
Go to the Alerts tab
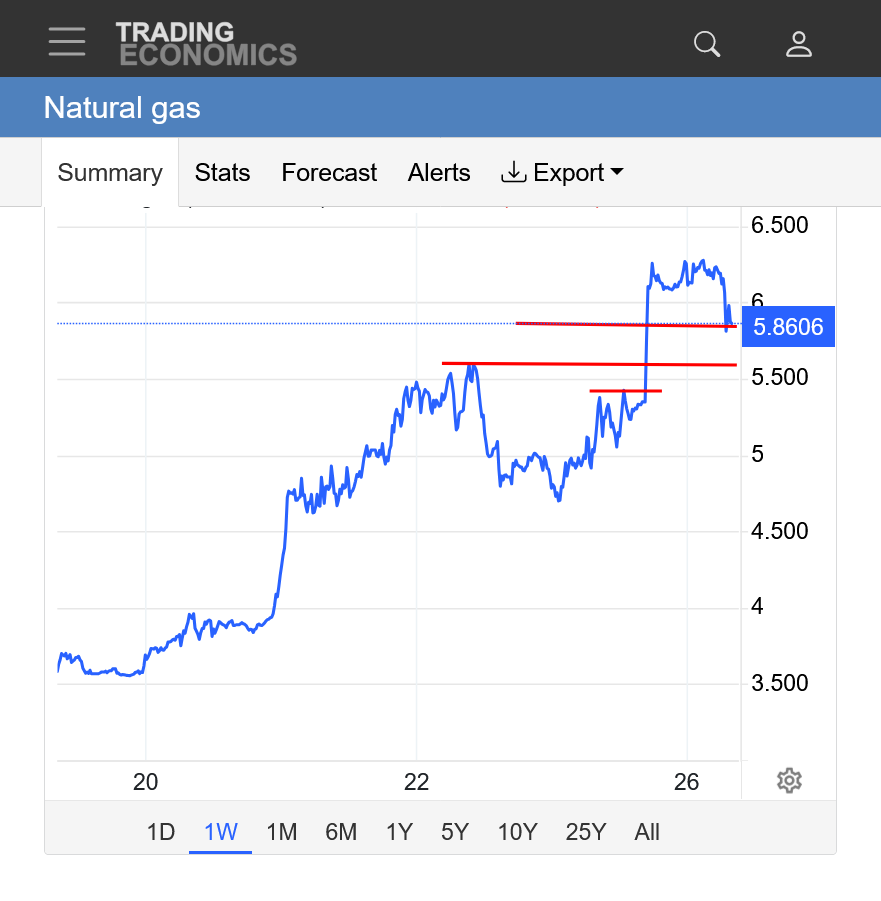point(439,173)
